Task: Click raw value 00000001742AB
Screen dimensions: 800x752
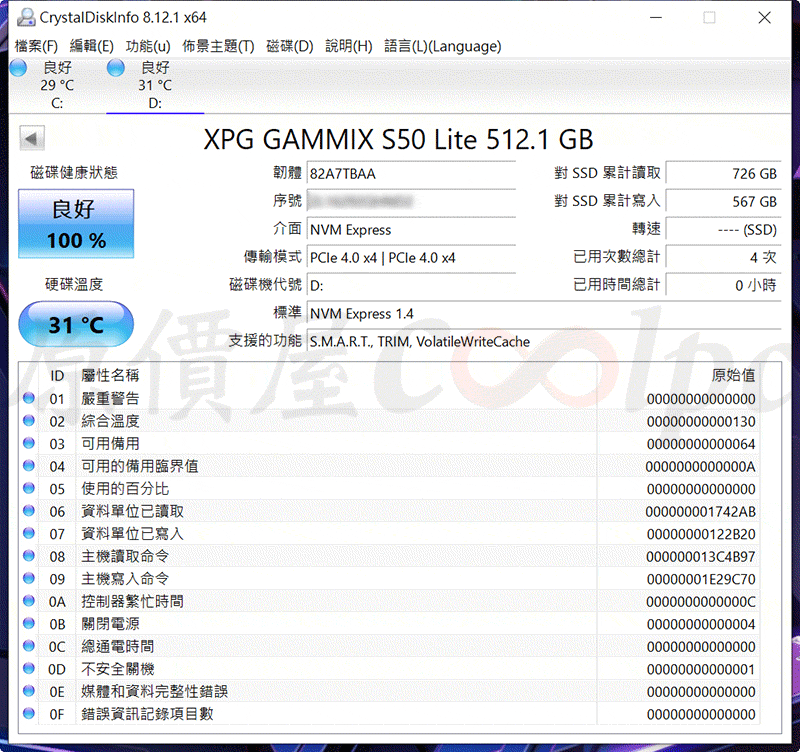Action: click(x=701, y=512)
